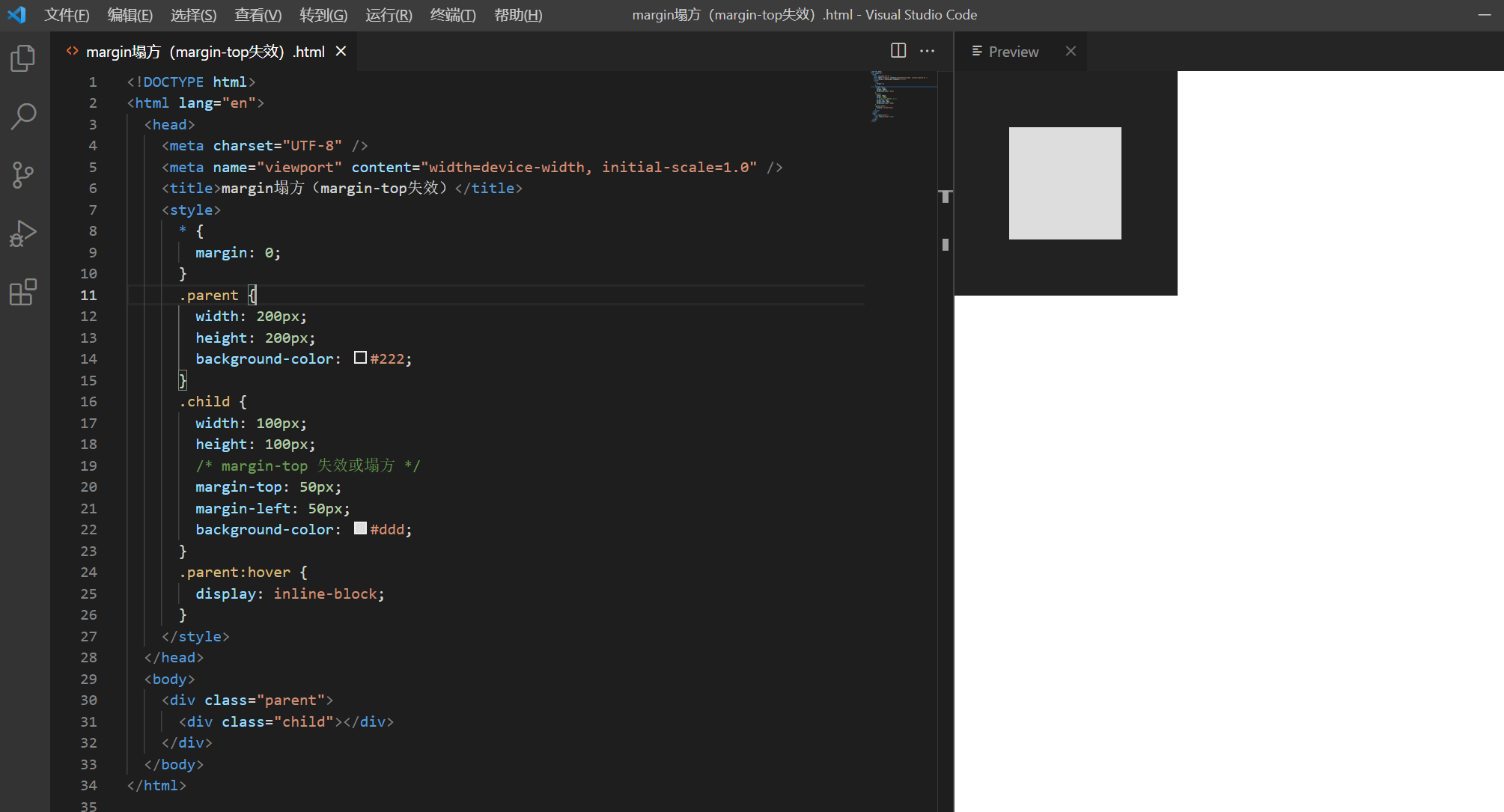1504x812 pixels.
Task: Open the Source Control view icon
Action: click(x=23, y=175)
